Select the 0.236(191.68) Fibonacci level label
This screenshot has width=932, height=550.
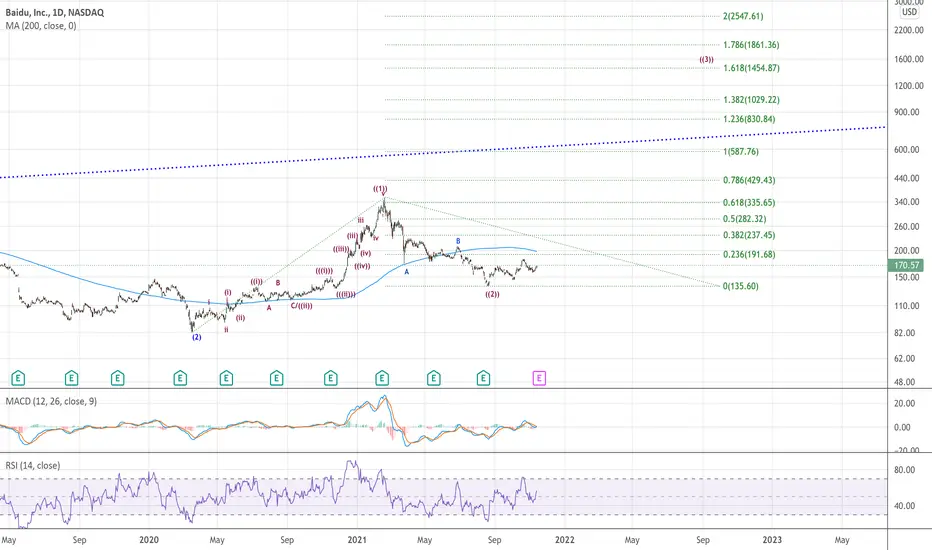pos(749,254)
